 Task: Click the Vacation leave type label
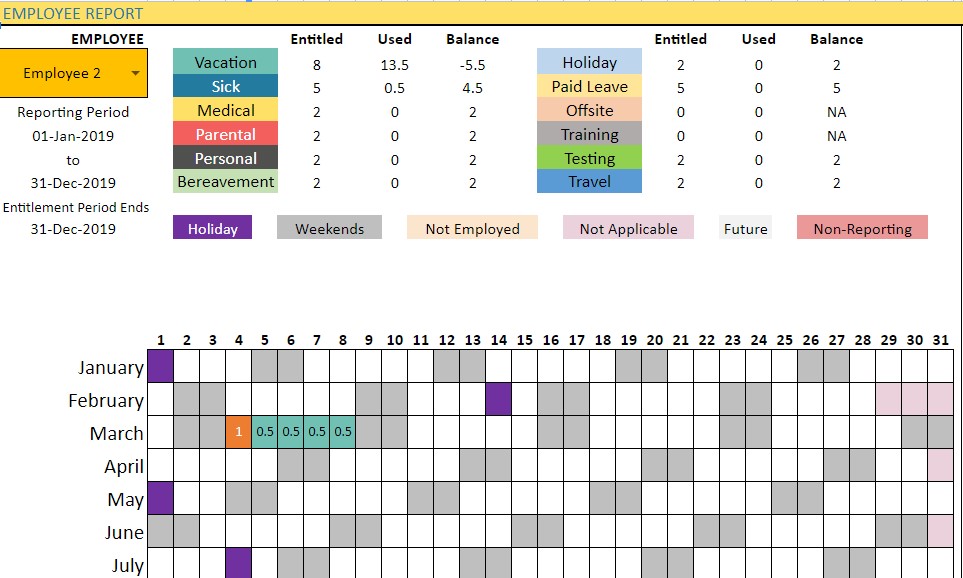tap(225, 62)
